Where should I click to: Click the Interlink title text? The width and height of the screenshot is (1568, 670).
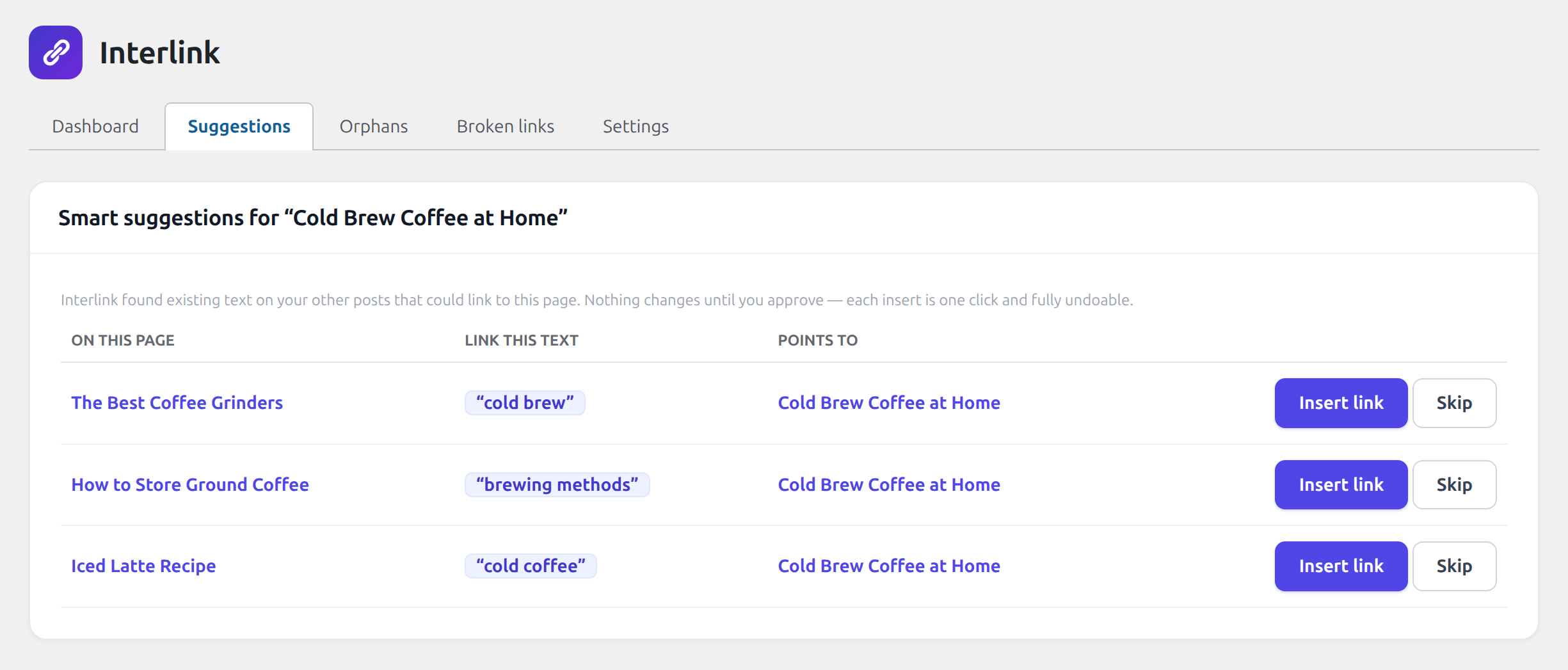click(x=159, y=52)
